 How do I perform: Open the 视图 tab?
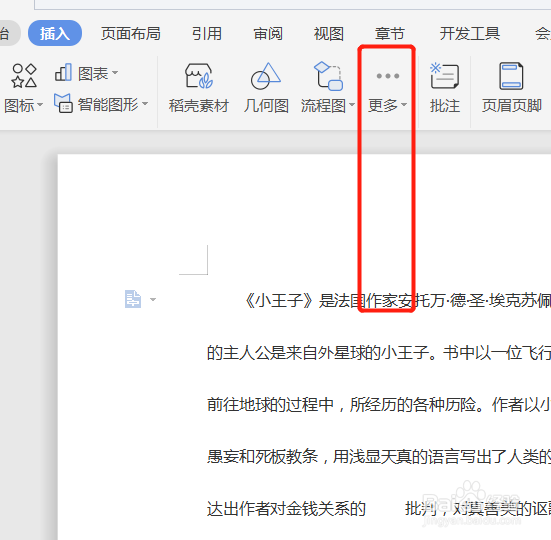[329, 34]
